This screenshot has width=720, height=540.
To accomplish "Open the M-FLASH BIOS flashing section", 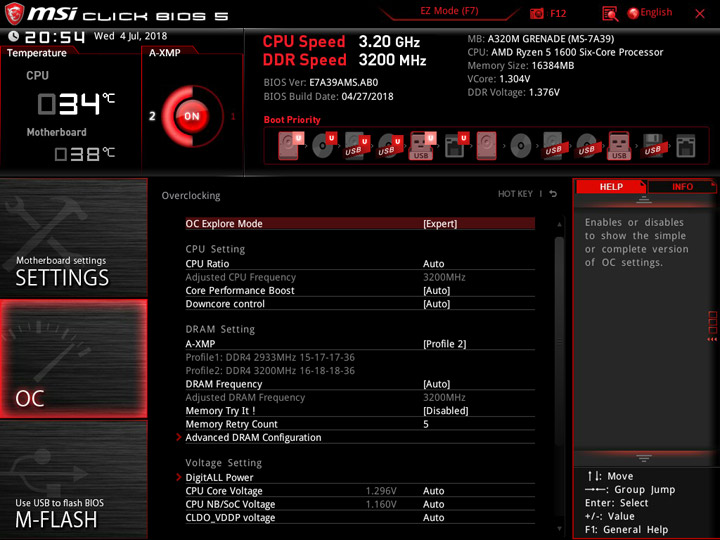I will click(73, 479).
